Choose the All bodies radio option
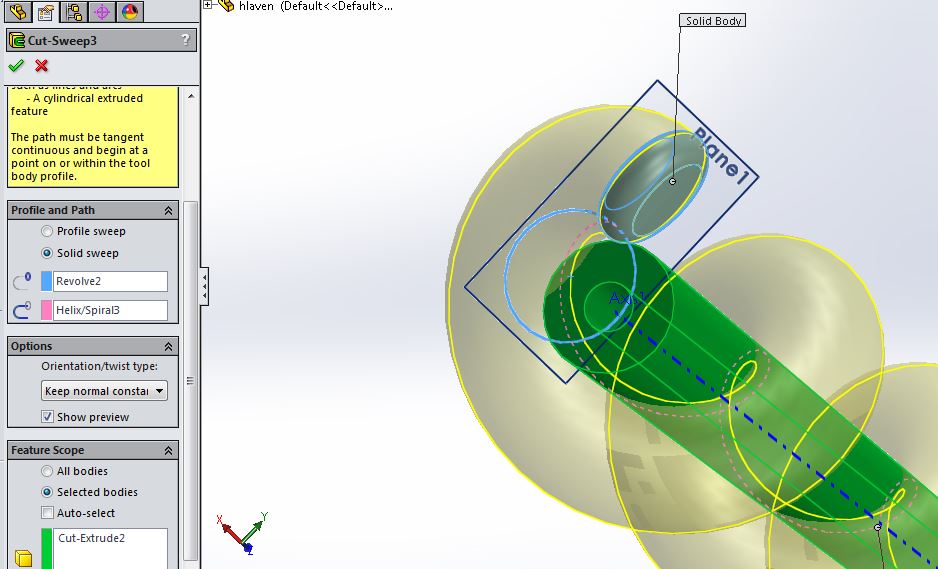938x569 pixels. pyautogui.click(x=47, y=471)
